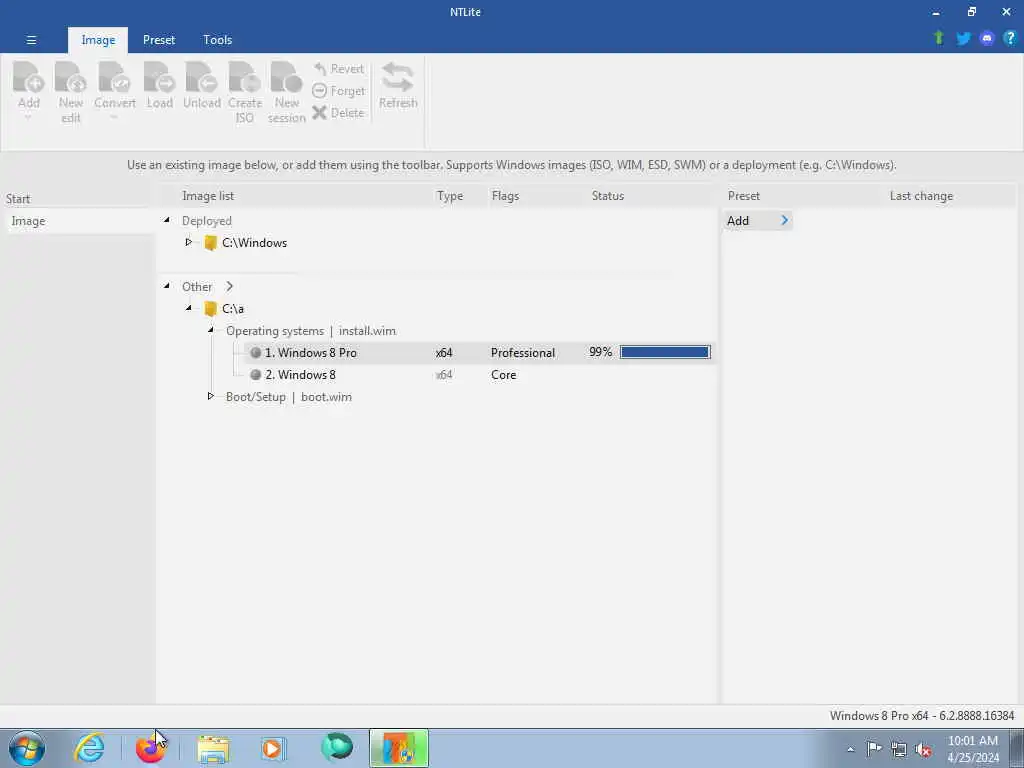This screenshot has width=1024, height=768.
Task: Open dropdown arrow under Add toolbar button
Action: pos(28,118)
